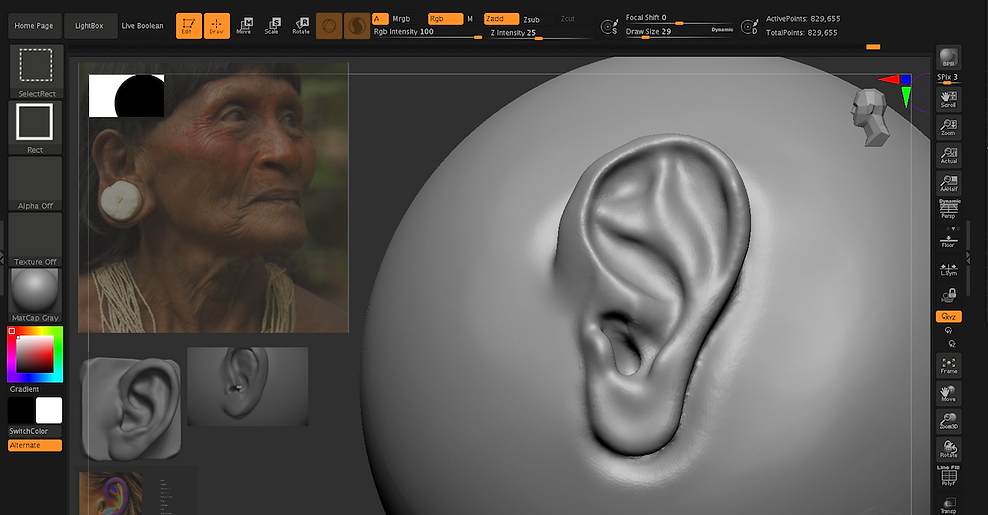The height and width of the screenshot is (515, 988).
Task: Select Zsub sculpt mode
Action: click(531, 20)
